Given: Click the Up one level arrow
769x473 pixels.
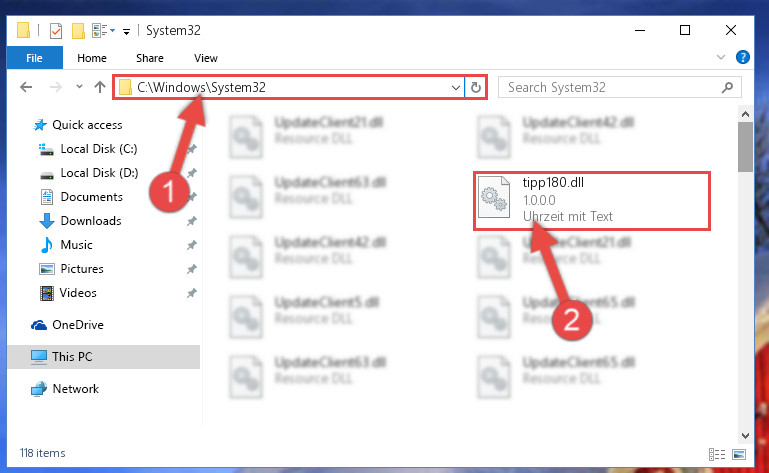Looking at the screenshot, I should click(100, 87).
